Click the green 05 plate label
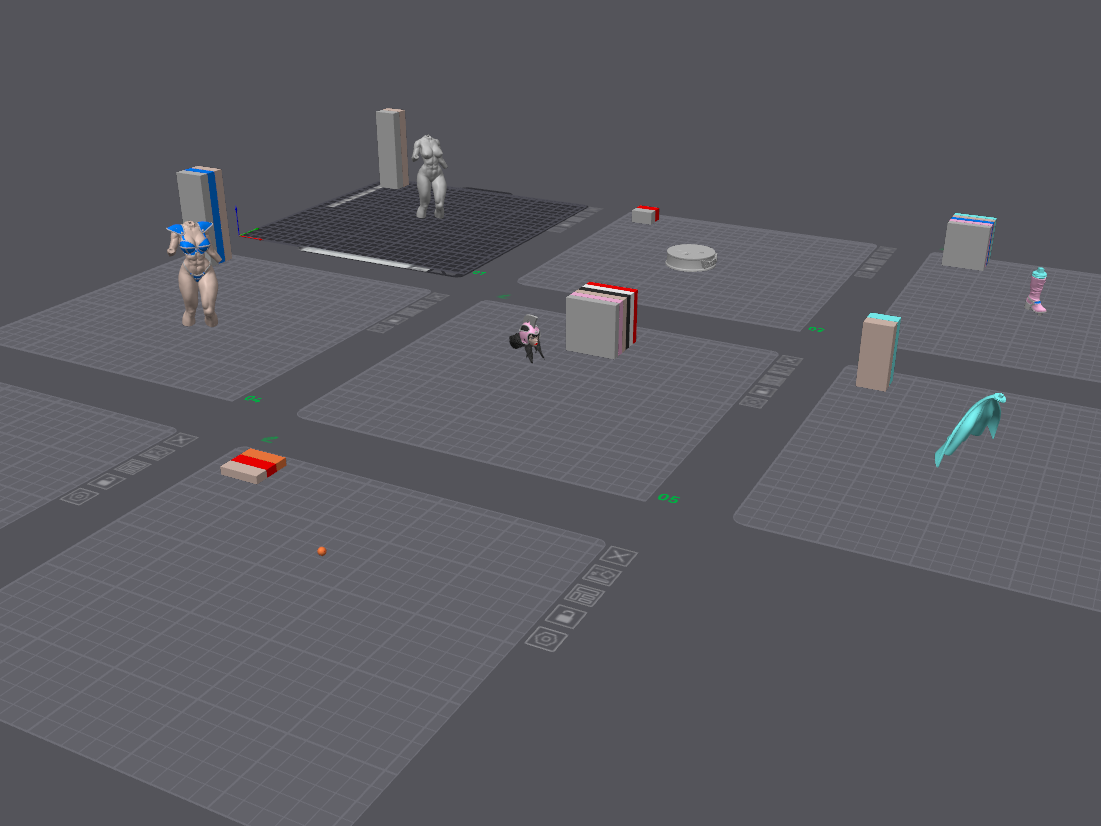Screen dimensions: 1101x826 [x=668, y=498]
